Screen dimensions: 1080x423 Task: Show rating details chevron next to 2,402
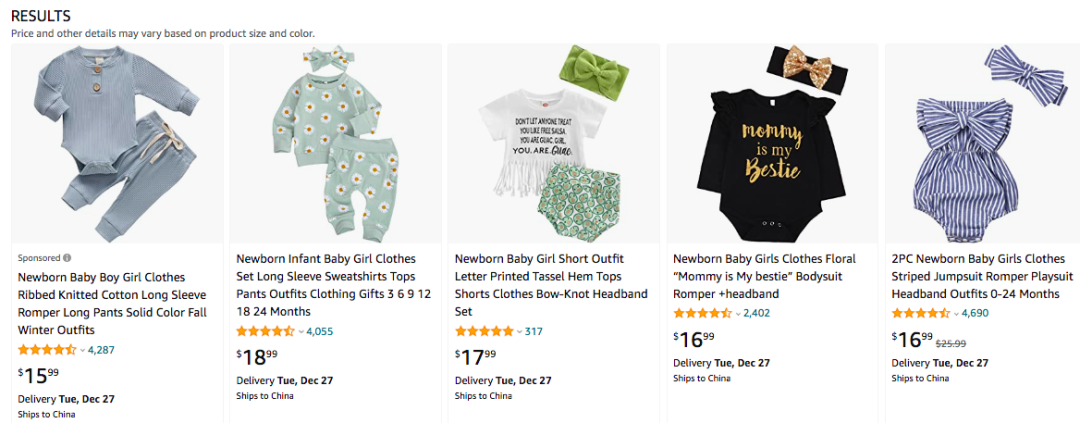(x=738, y=314)
